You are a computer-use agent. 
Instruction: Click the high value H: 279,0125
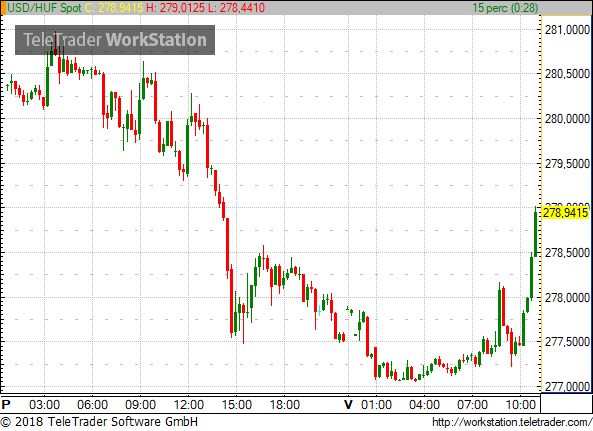pos(175,8)
